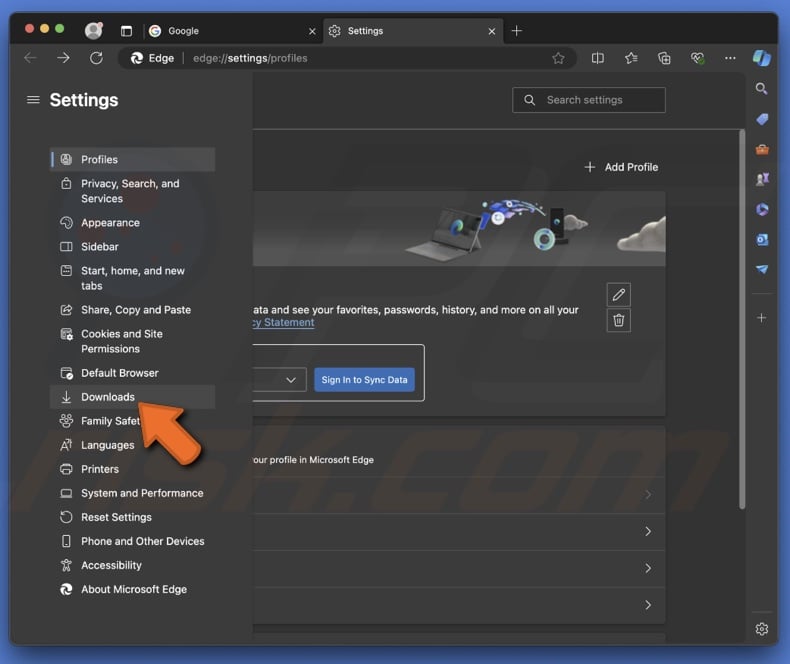This screenshot has width=790, height=664.
Task: Open the Outlook icon in sidebar
Action: (762, 240)
